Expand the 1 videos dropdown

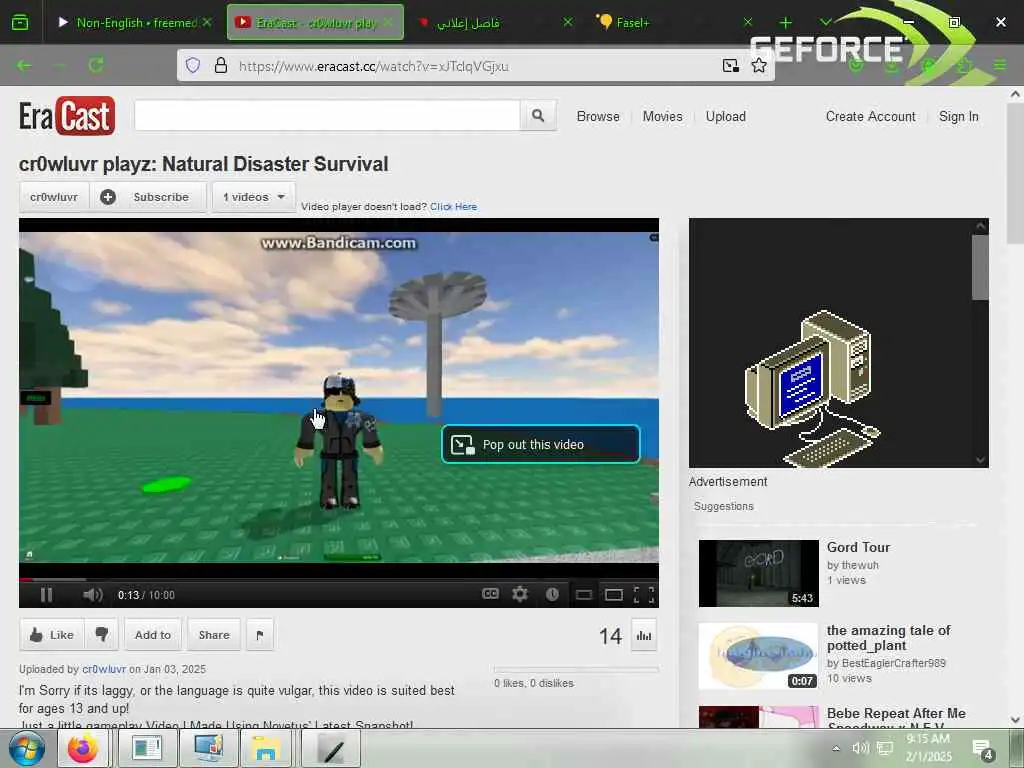click(253, 197)
